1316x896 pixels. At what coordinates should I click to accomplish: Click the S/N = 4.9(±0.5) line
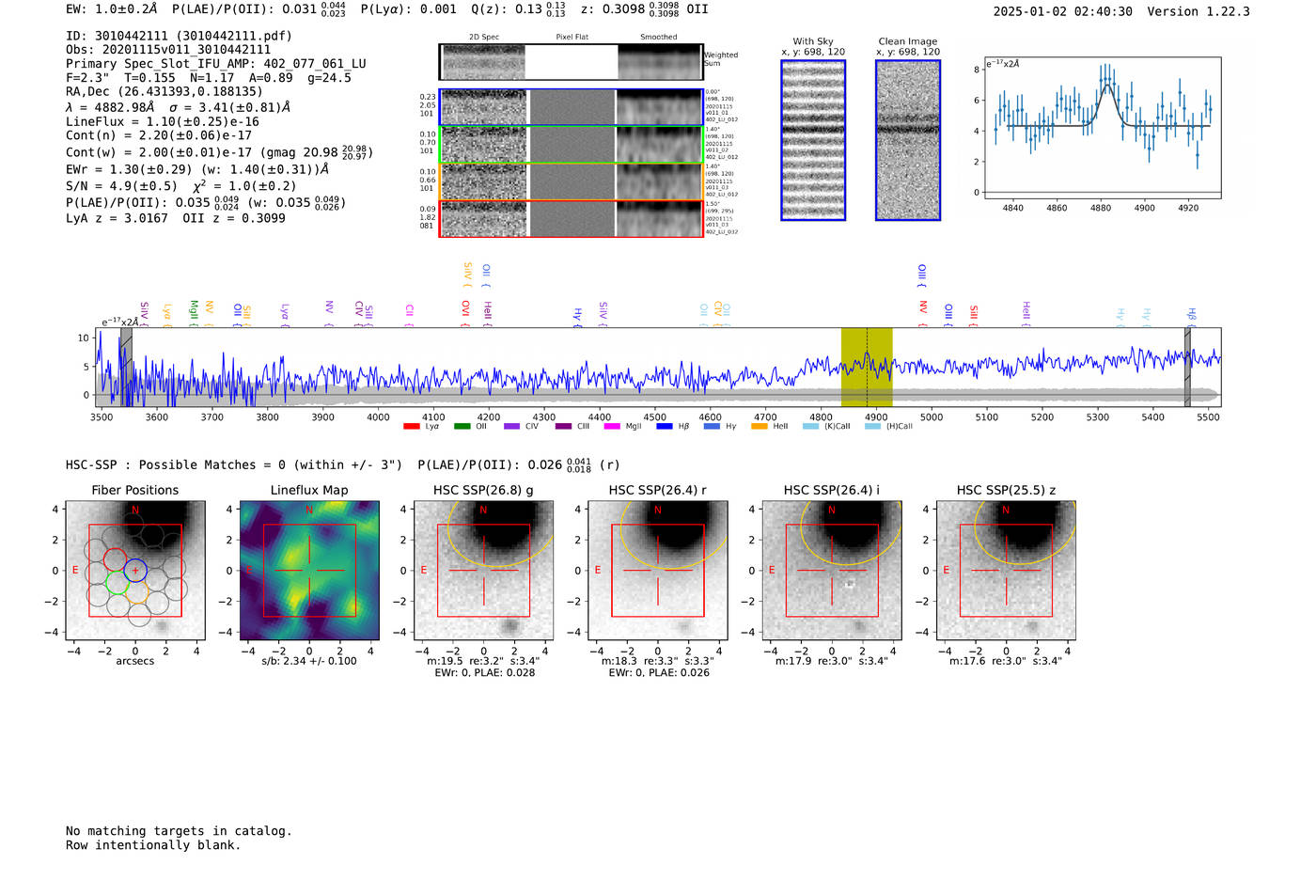[x=181, y=185]
